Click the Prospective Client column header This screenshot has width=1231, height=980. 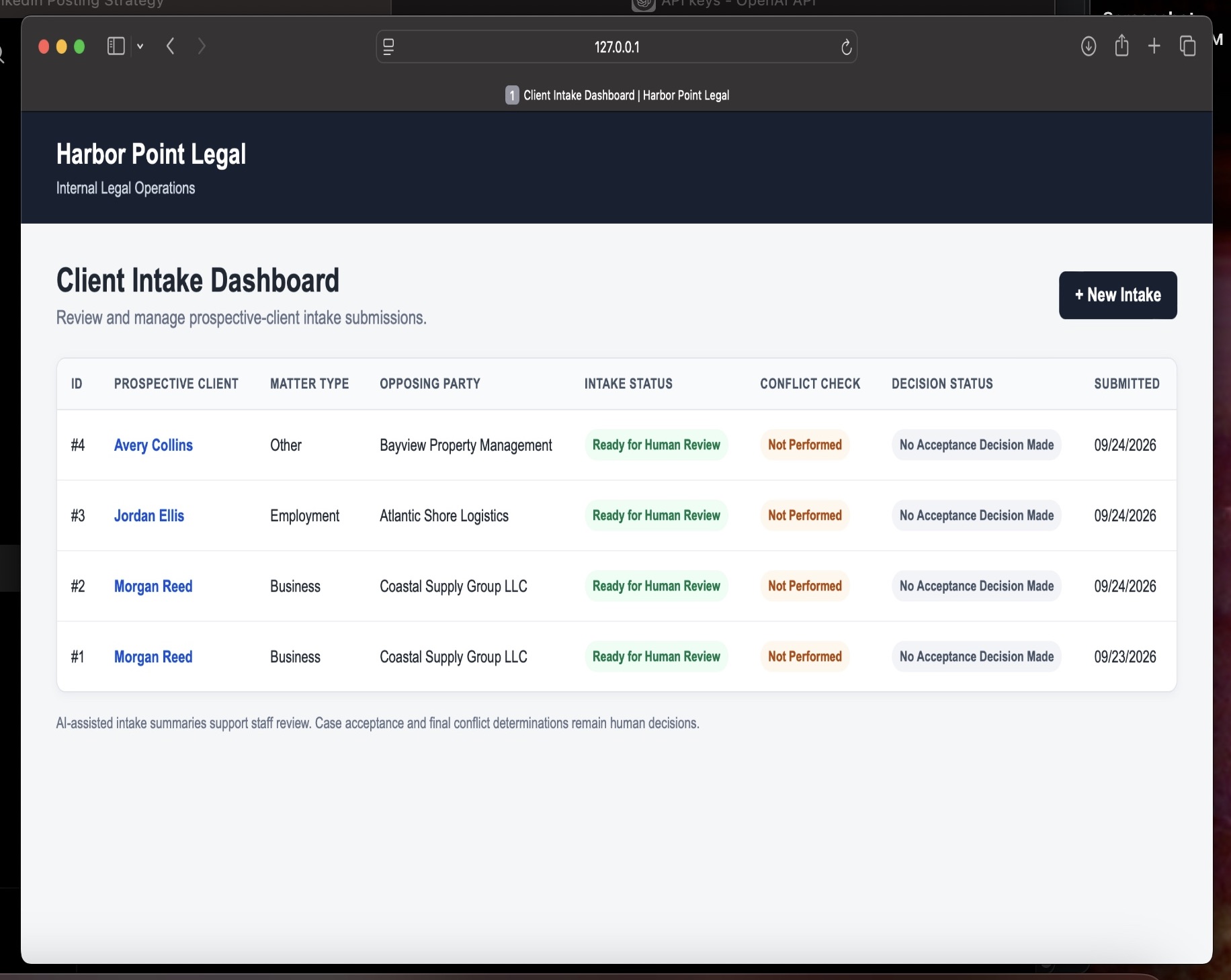point(176,384)
